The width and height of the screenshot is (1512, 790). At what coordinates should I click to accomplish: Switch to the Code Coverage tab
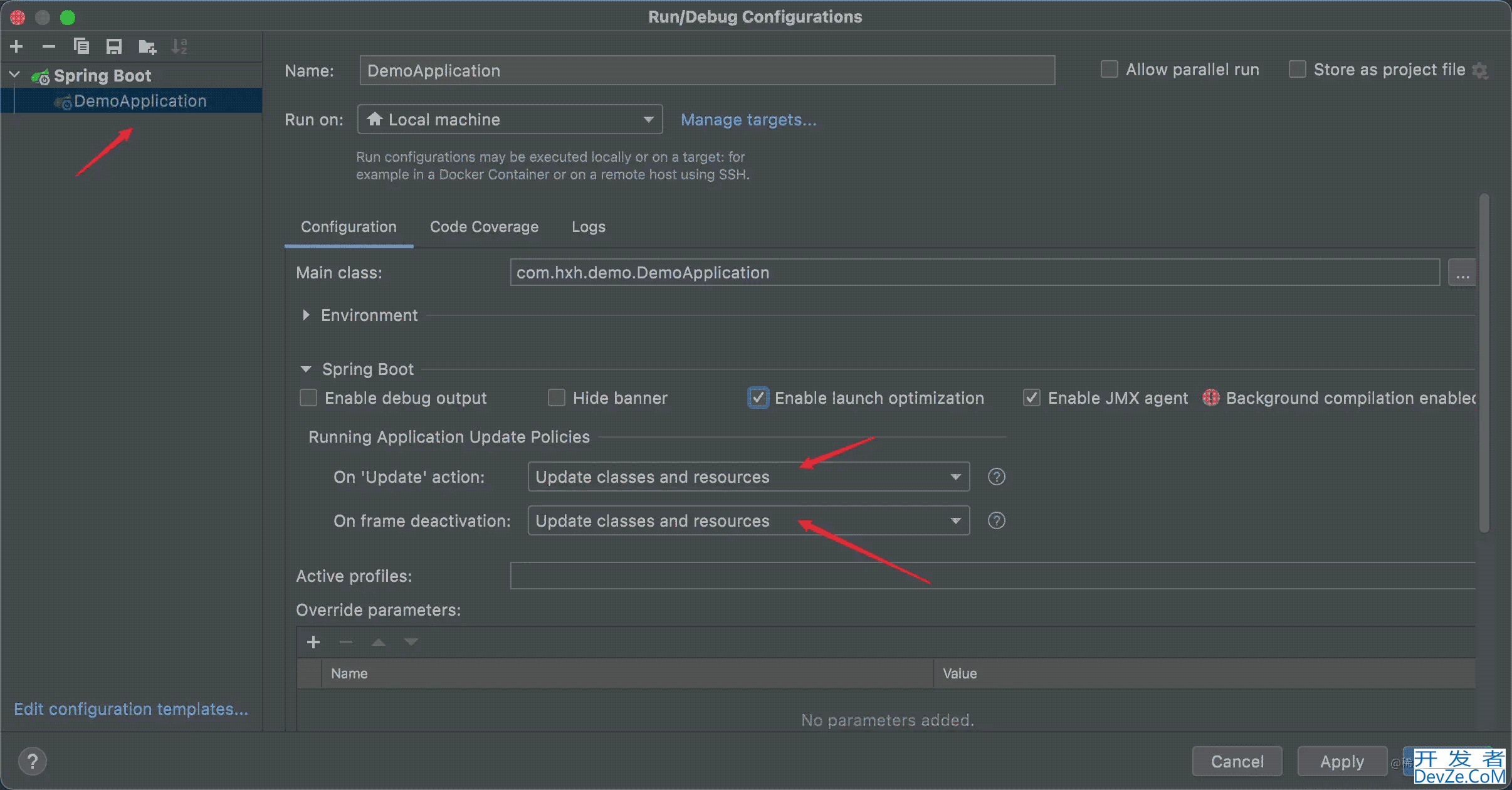coord(484,227)
